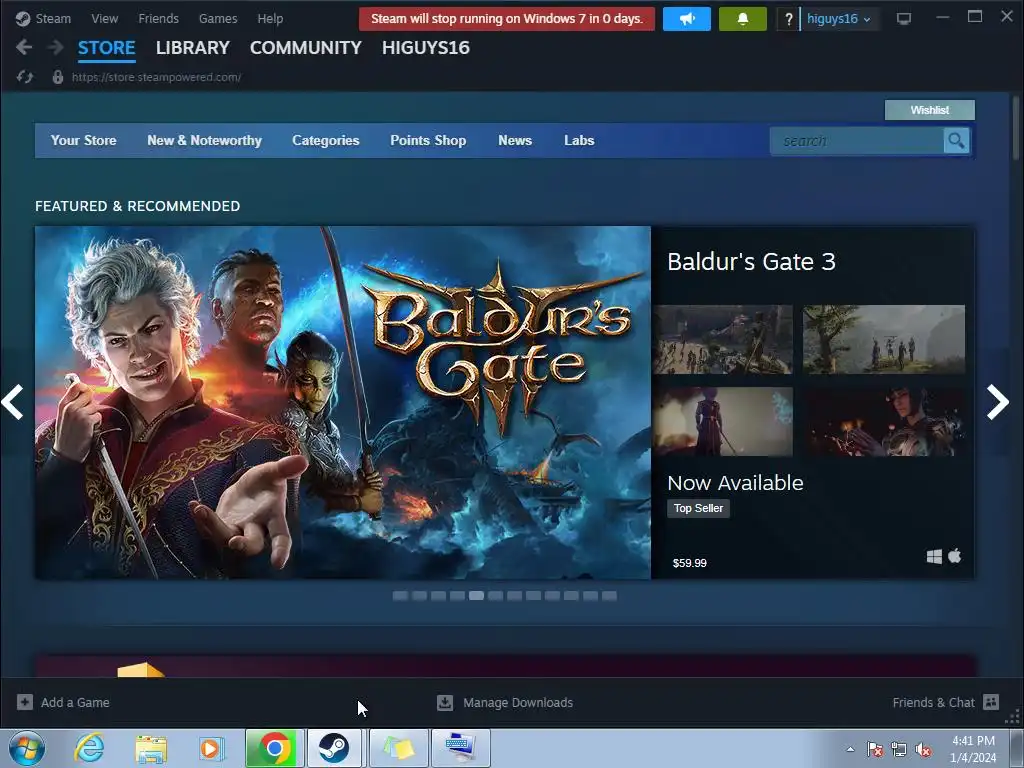Open Windows Explorer folder in taskbar

pyautogui.click(x=151, y=748)
